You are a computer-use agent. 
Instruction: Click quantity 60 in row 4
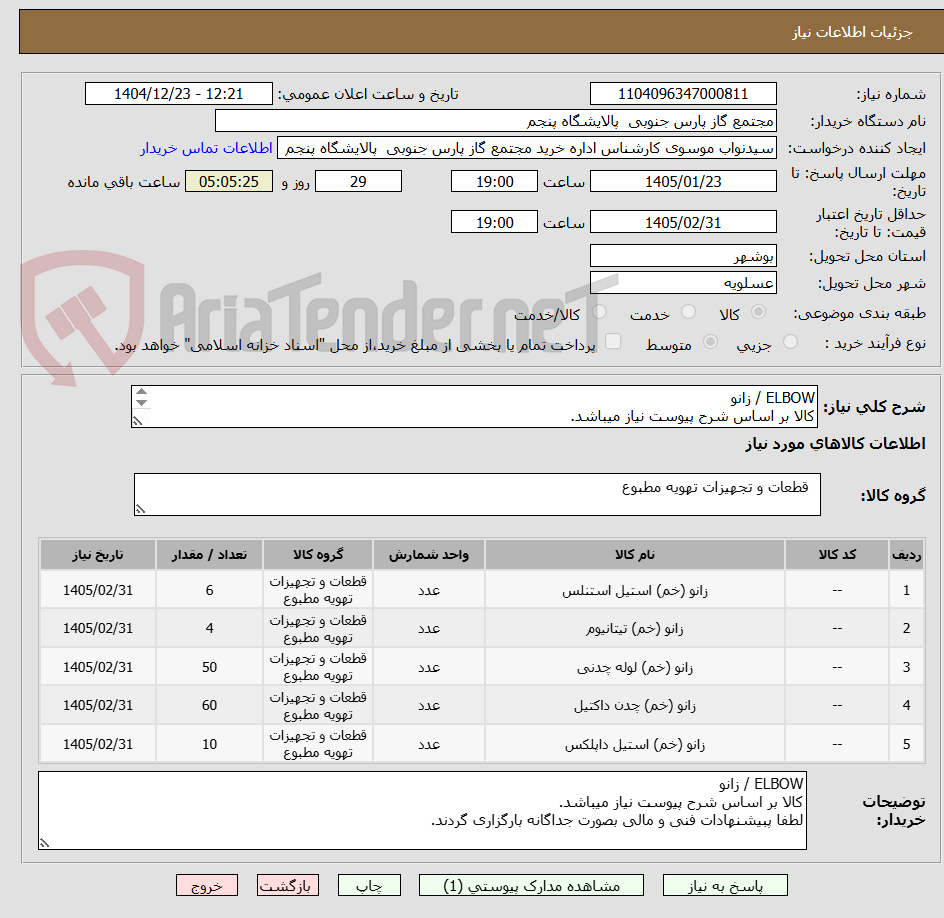210,705
